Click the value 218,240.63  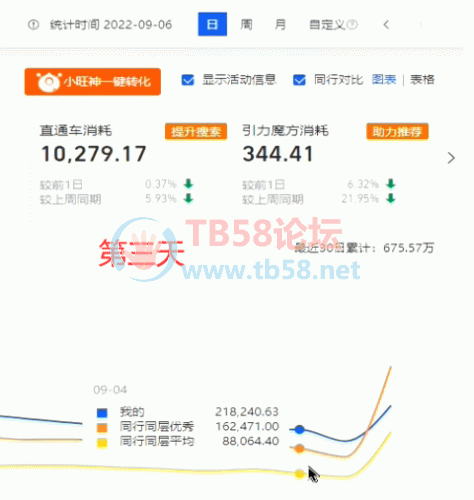tap(247, 412)
